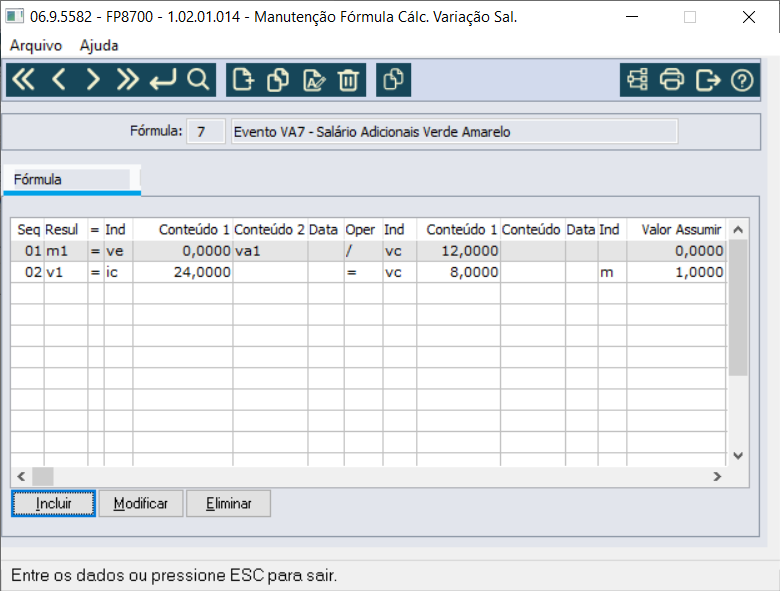This screenshot has height=591, width=780.
Task: Go to last record with double-right arrow
Action: point(127,80)
